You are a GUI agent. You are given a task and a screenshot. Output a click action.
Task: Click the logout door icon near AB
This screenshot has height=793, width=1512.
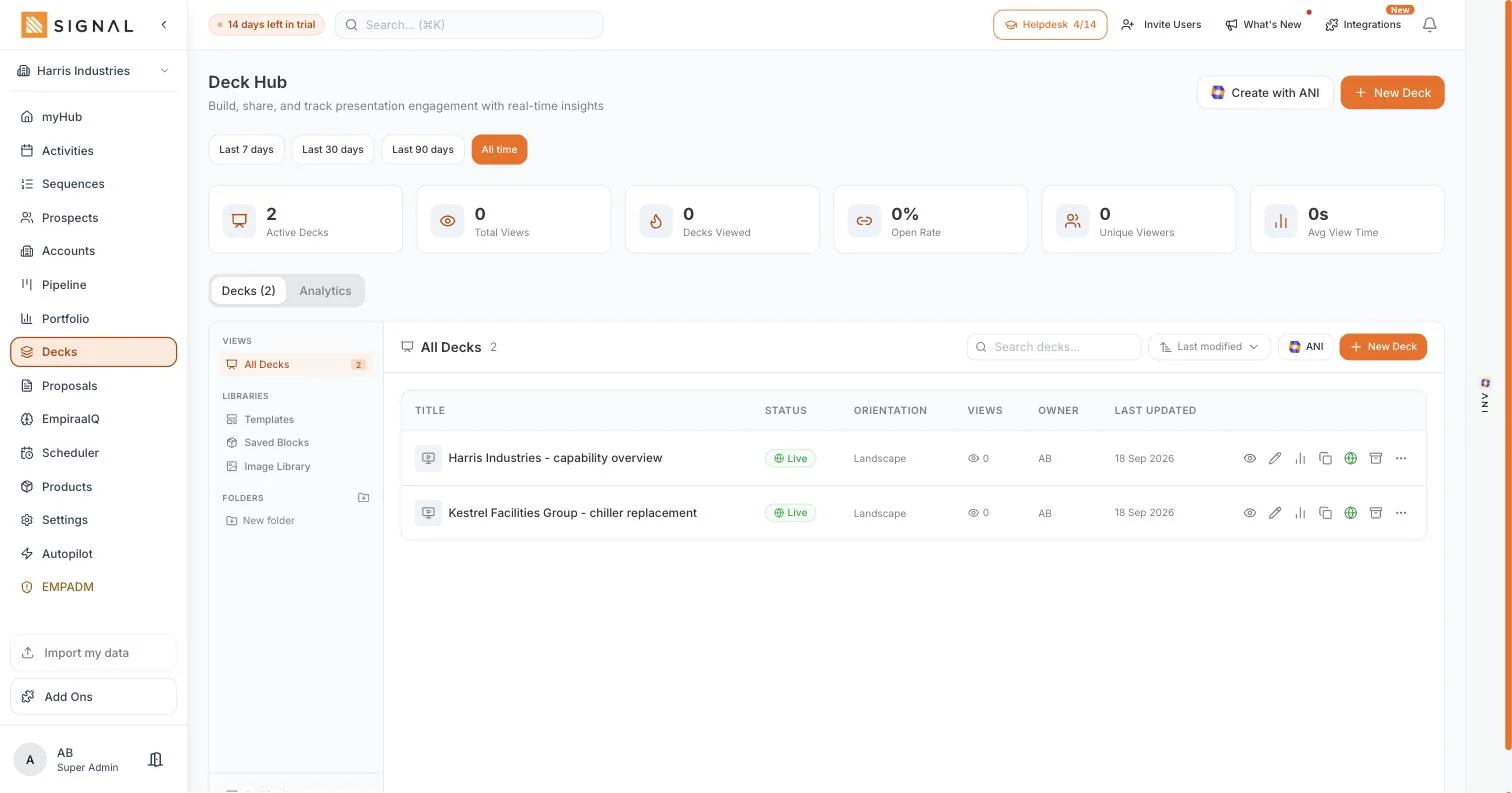(155, 760)
